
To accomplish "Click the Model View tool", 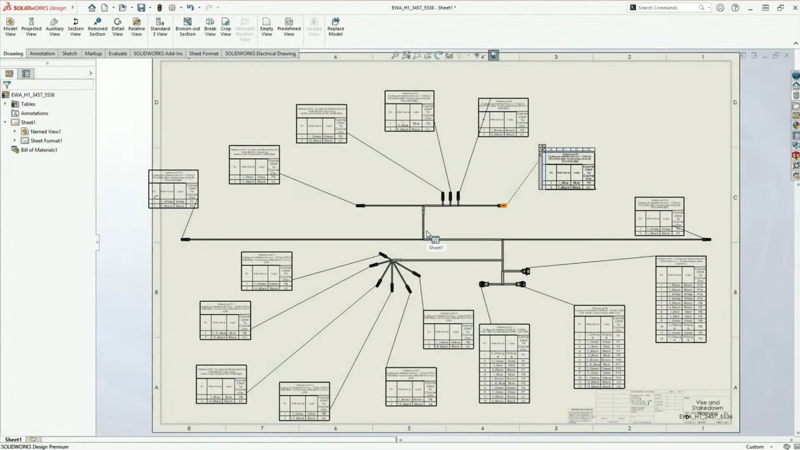I will [x=10, y=25].
